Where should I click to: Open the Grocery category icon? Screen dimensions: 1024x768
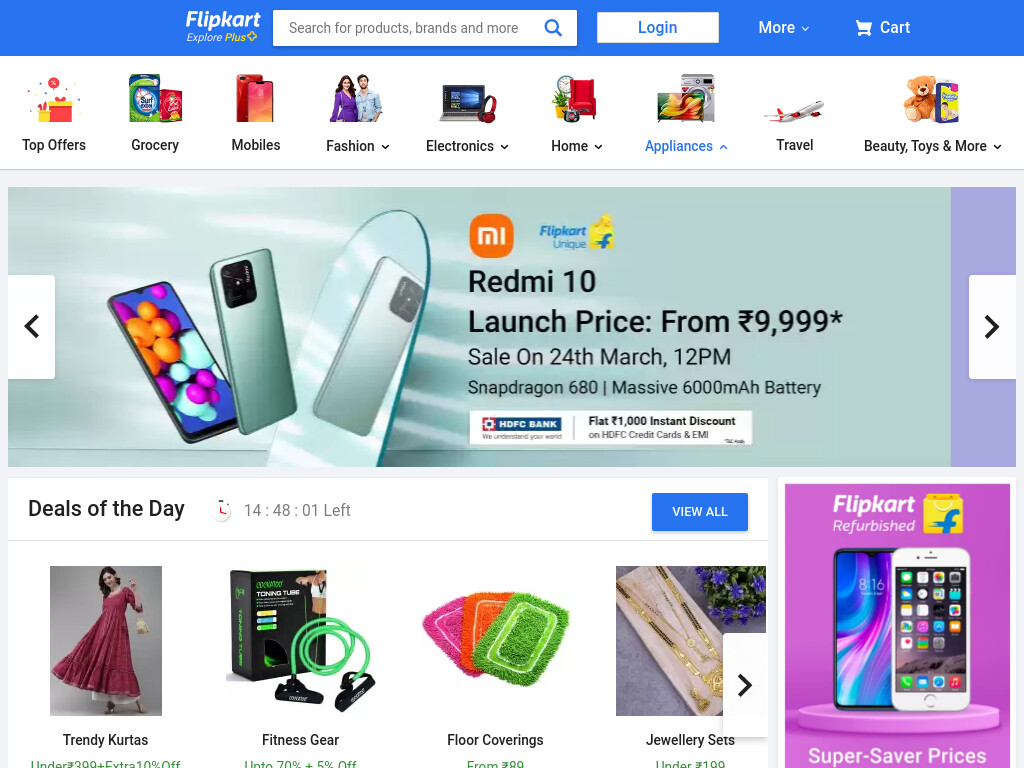pos(155,98)
